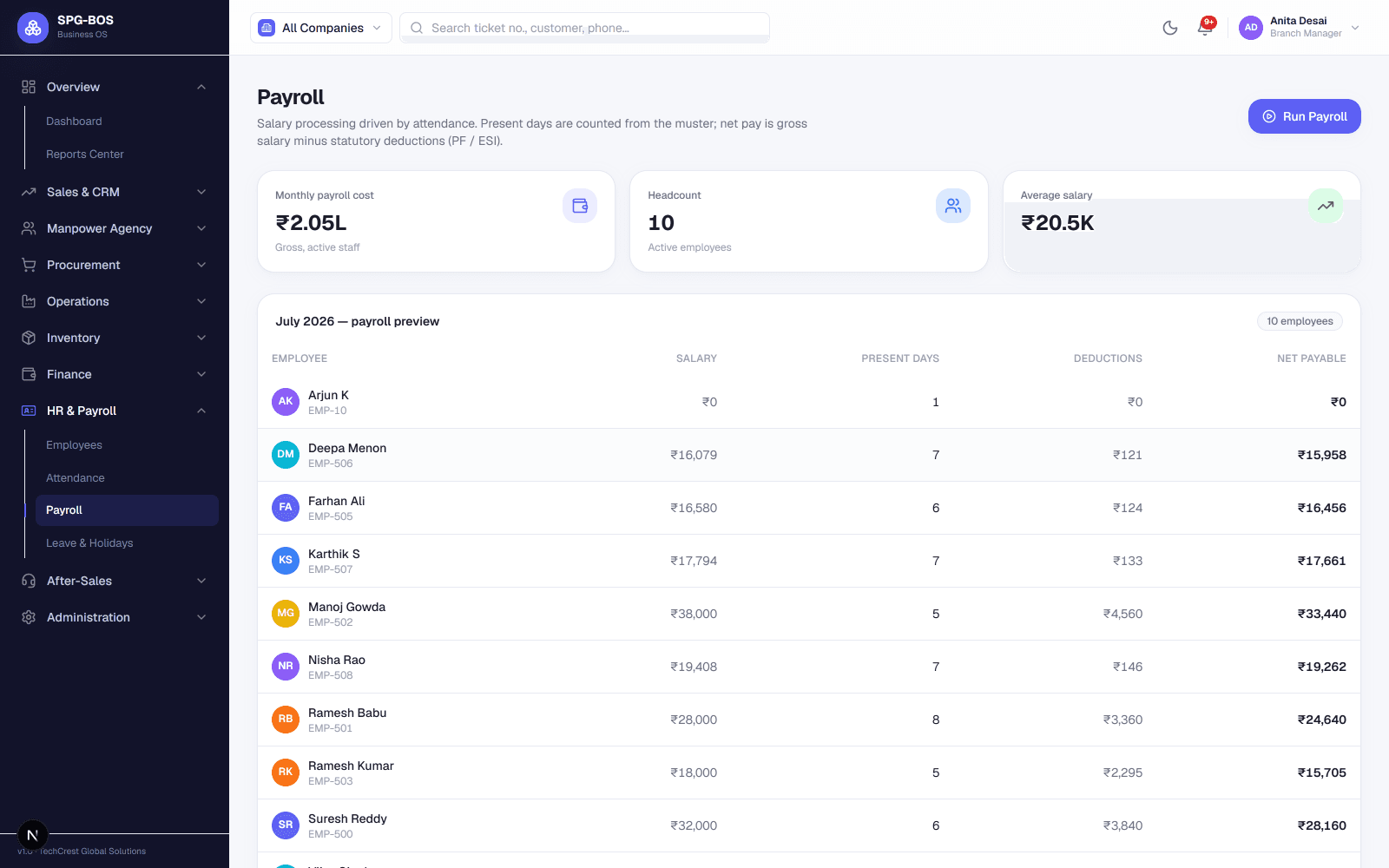The height and width of the screenshot is (868, 1389).
Task: Open the Dashboard menu item
Action: tap(127, 122)
